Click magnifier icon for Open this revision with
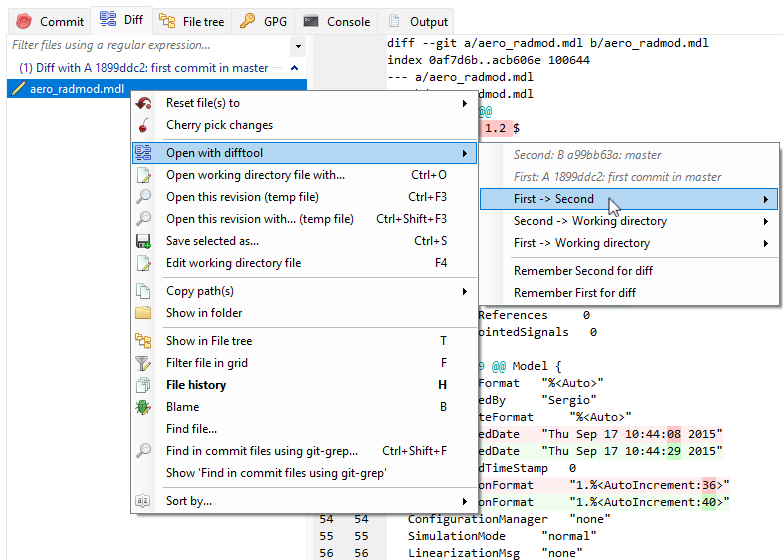Viewport: 783px width, 560px height. point(143,219)
